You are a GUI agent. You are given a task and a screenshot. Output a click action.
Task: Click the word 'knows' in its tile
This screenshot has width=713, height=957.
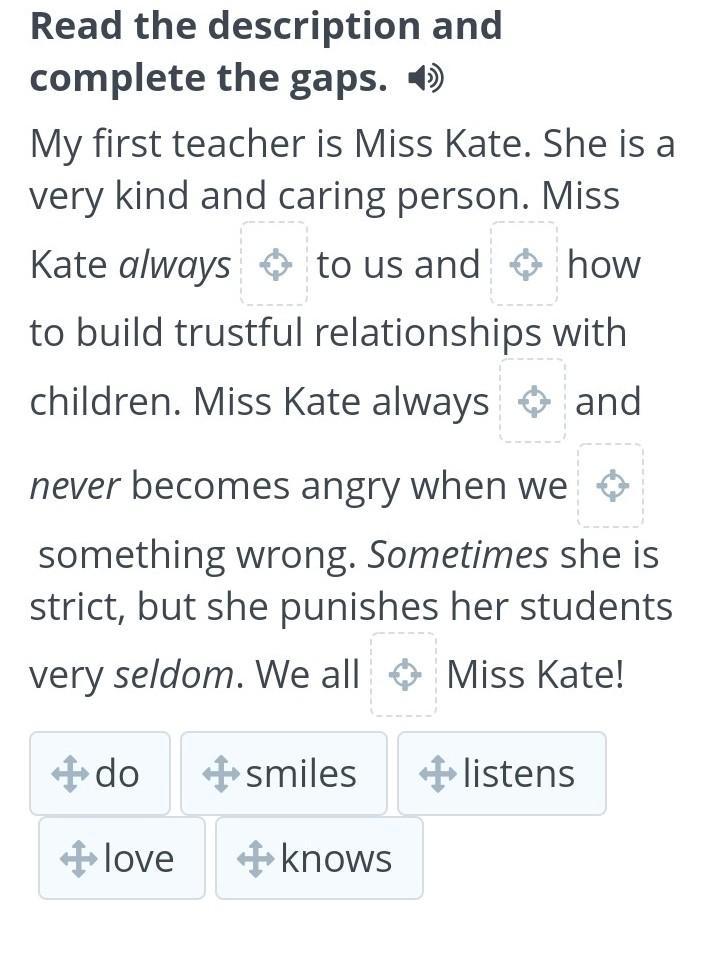pyautogui.click(x=336, y=859)
